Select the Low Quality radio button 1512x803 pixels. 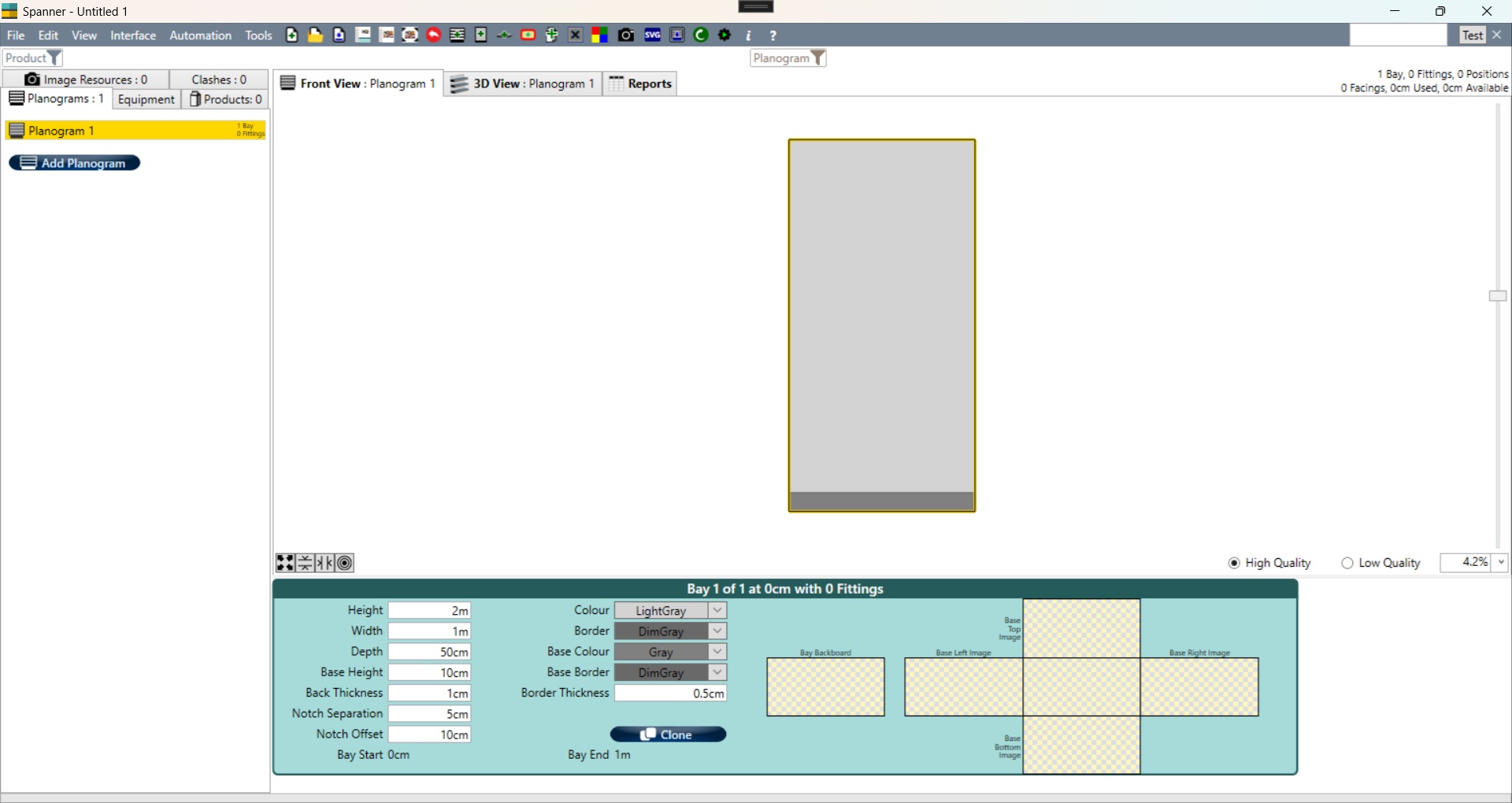point(1347,563)
